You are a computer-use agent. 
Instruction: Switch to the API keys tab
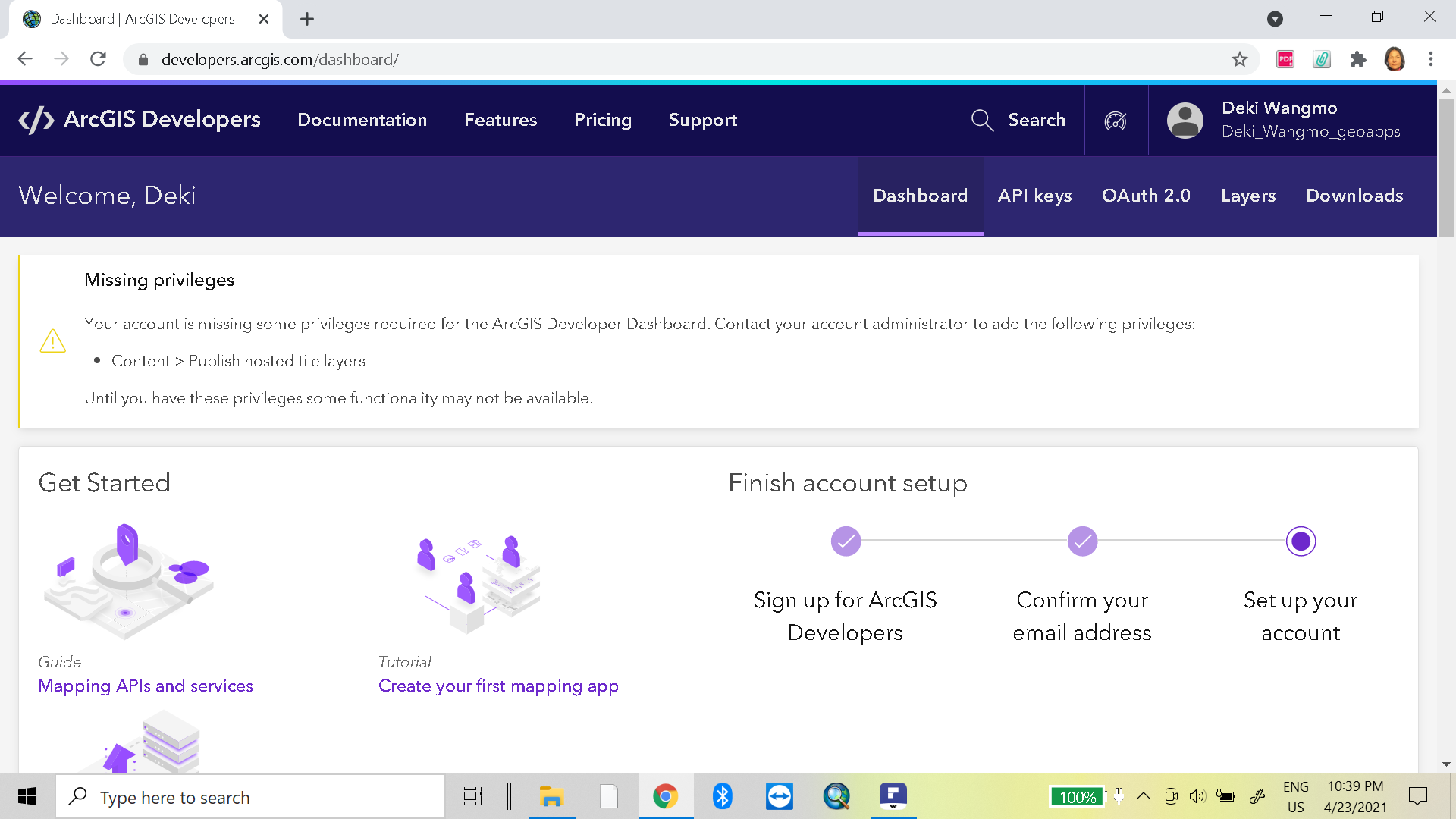(x=1034, y=196)
